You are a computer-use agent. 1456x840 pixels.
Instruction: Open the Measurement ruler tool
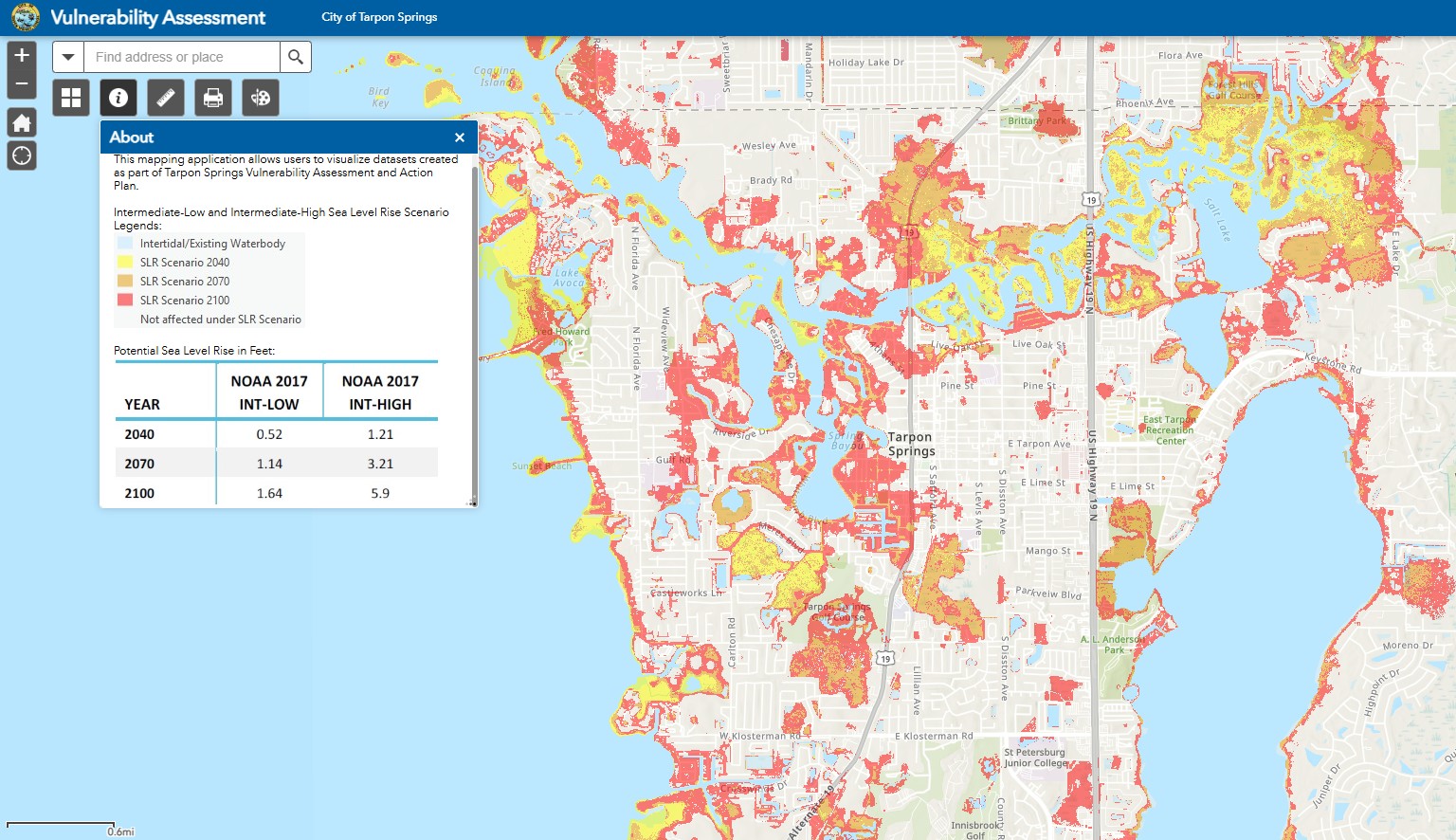coord(166,98)
